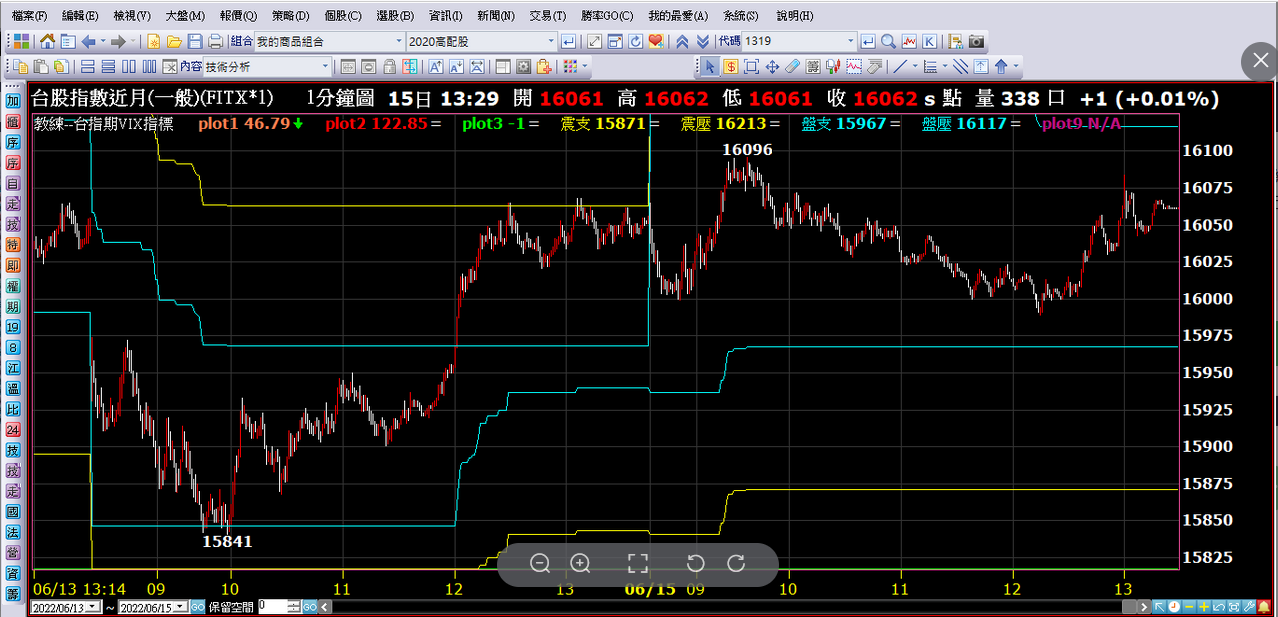
Task: Expand the 內容 技術分析 dropdown
Action: tap(325, 67)
